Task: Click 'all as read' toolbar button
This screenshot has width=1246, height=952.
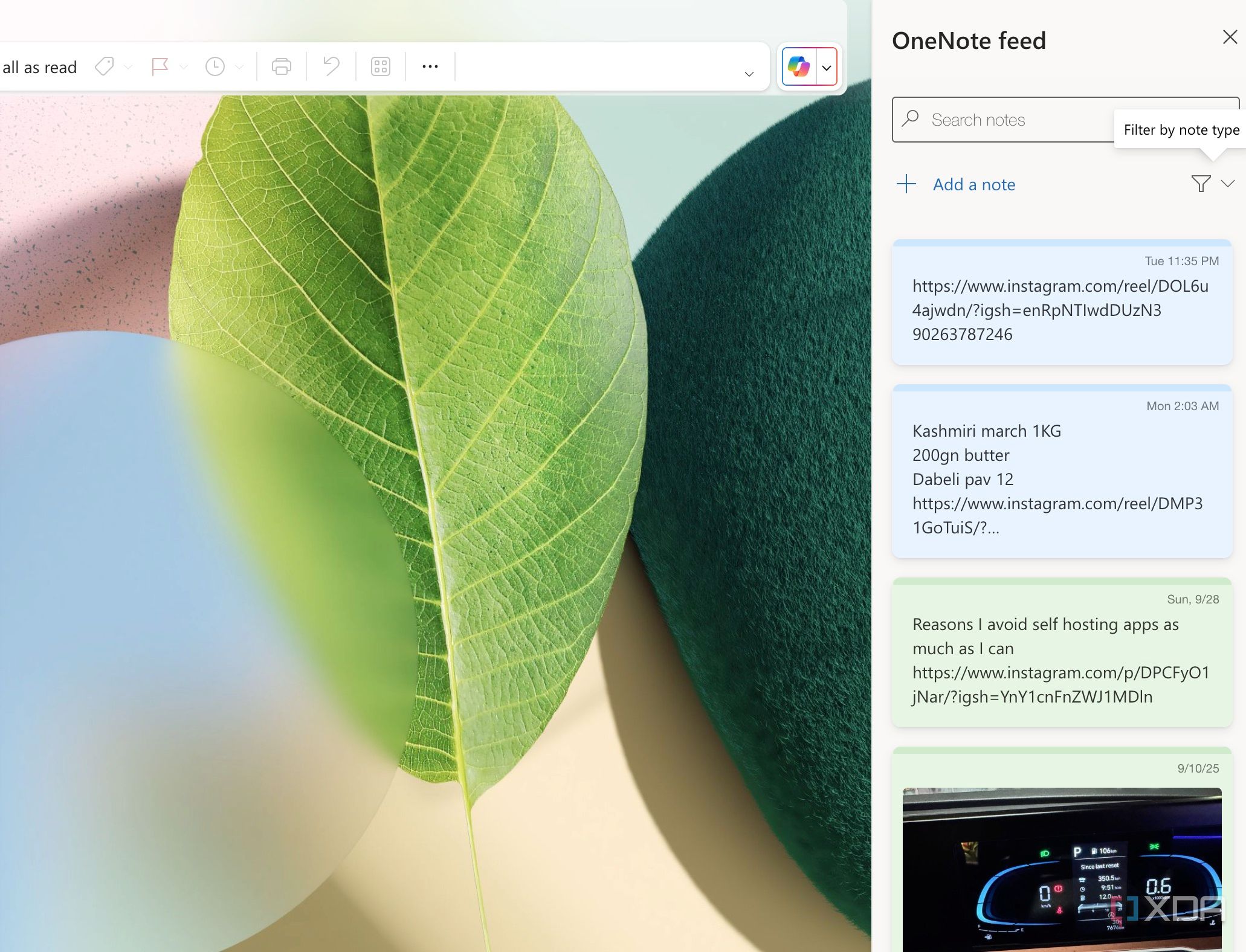Action: pos(39,67)
